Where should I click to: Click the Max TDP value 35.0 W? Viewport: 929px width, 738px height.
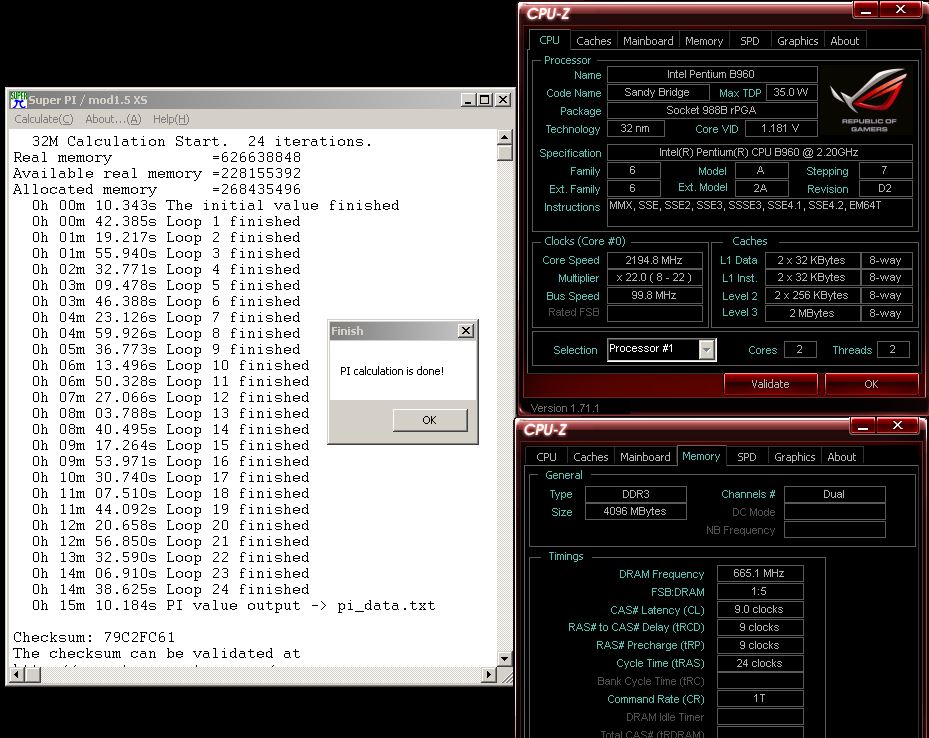pyautogui.click(x=791, y=92)
